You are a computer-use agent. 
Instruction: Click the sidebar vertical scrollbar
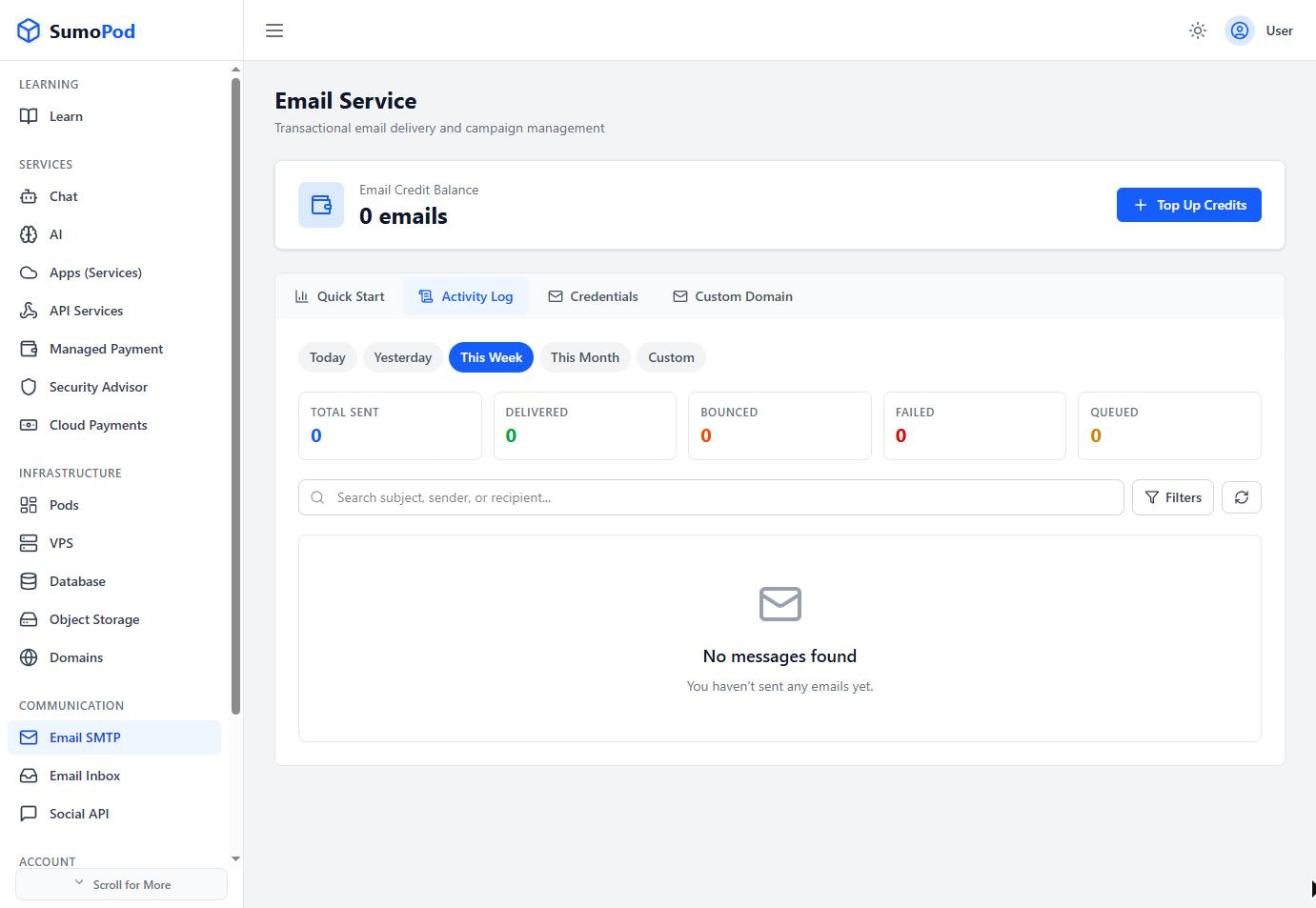tap(236, 396)
